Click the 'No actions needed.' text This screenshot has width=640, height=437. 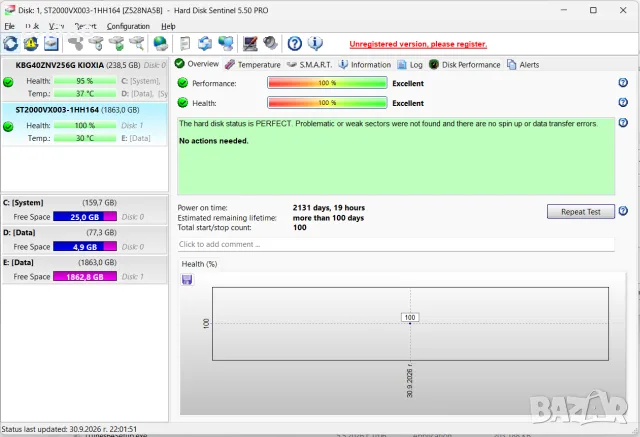(x=213, y=141)
